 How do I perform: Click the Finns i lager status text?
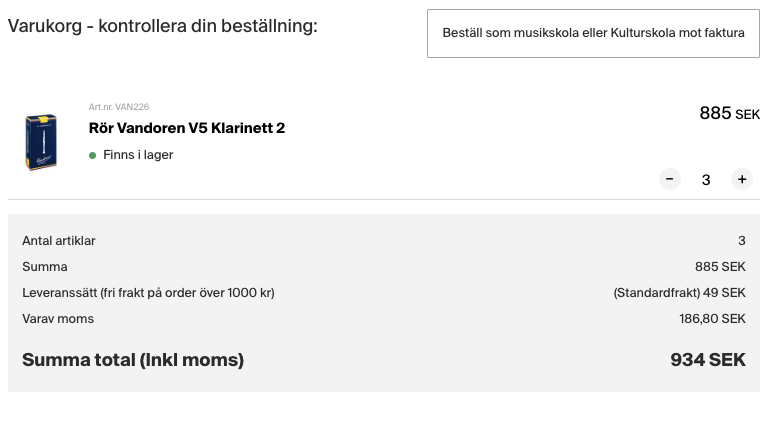click(138, 155)
